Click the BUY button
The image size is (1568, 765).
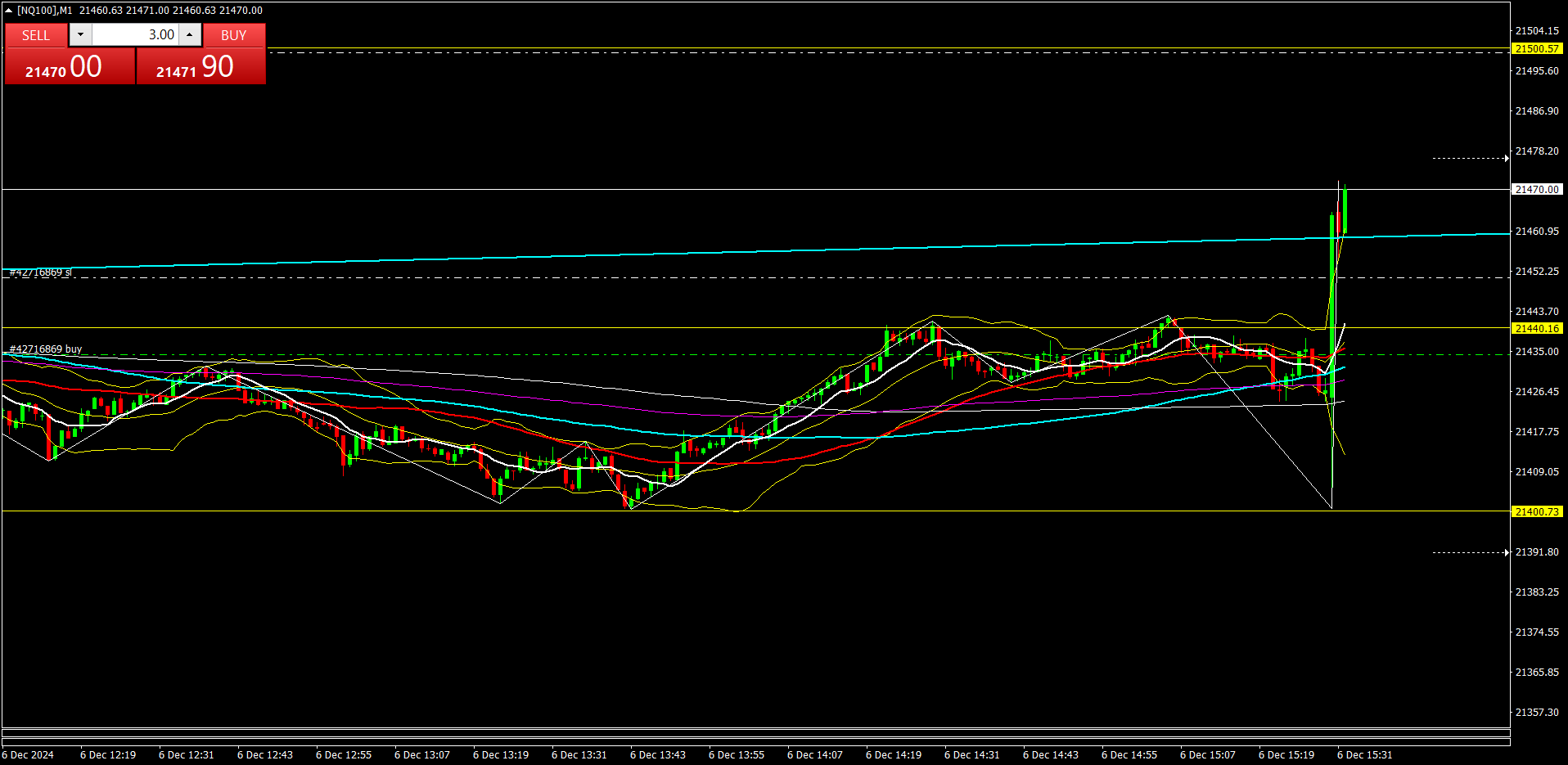[234, 35]
